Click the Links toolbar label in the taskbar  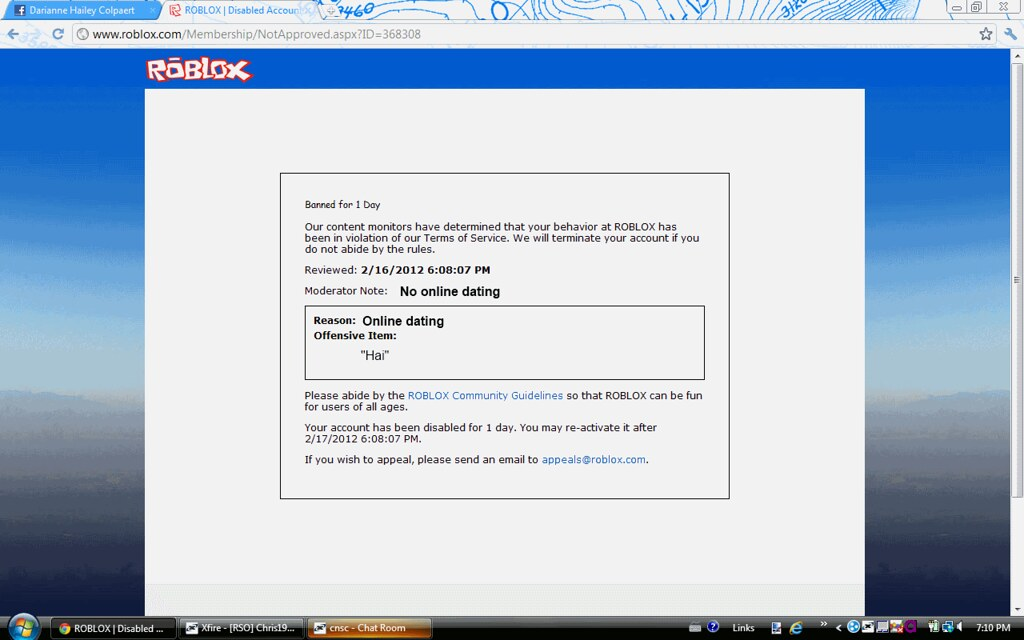(743, 628)
